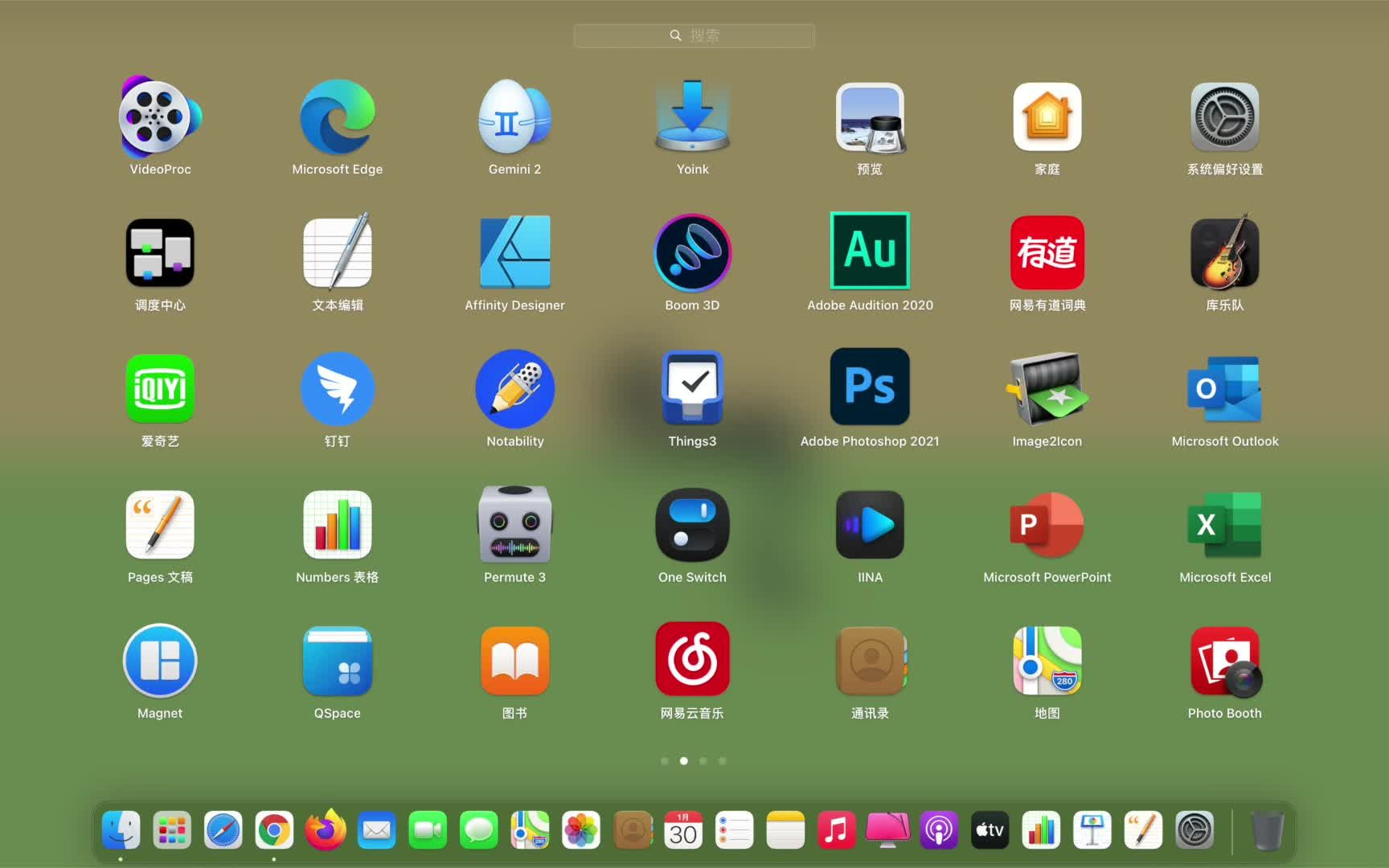Open the VideoProc app
This screenshot has width=1389, height=868.
coord(160,117)
